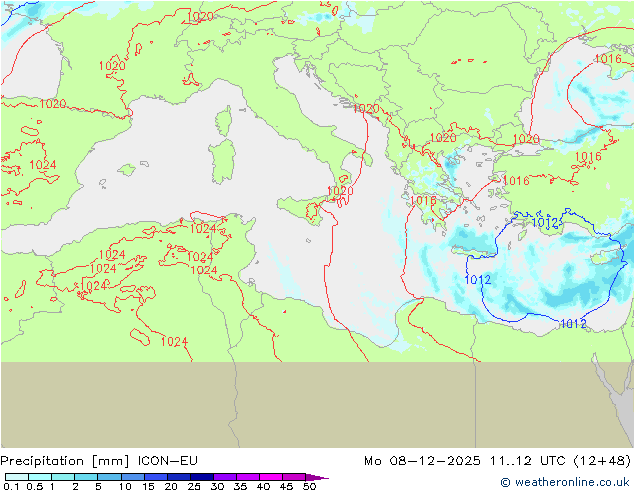The width and height of the screenshot is (634, 490).
Task: Click the '35' legend scale value
Action: [240, 486]
